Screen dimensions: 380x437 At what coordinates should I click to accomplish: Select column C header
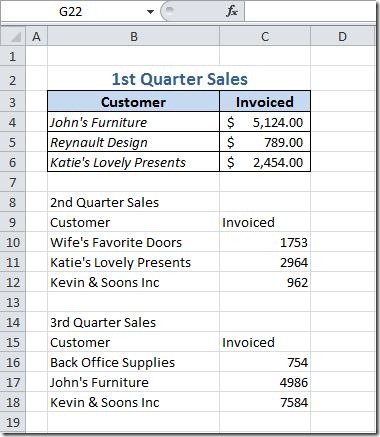click(265, 37)
